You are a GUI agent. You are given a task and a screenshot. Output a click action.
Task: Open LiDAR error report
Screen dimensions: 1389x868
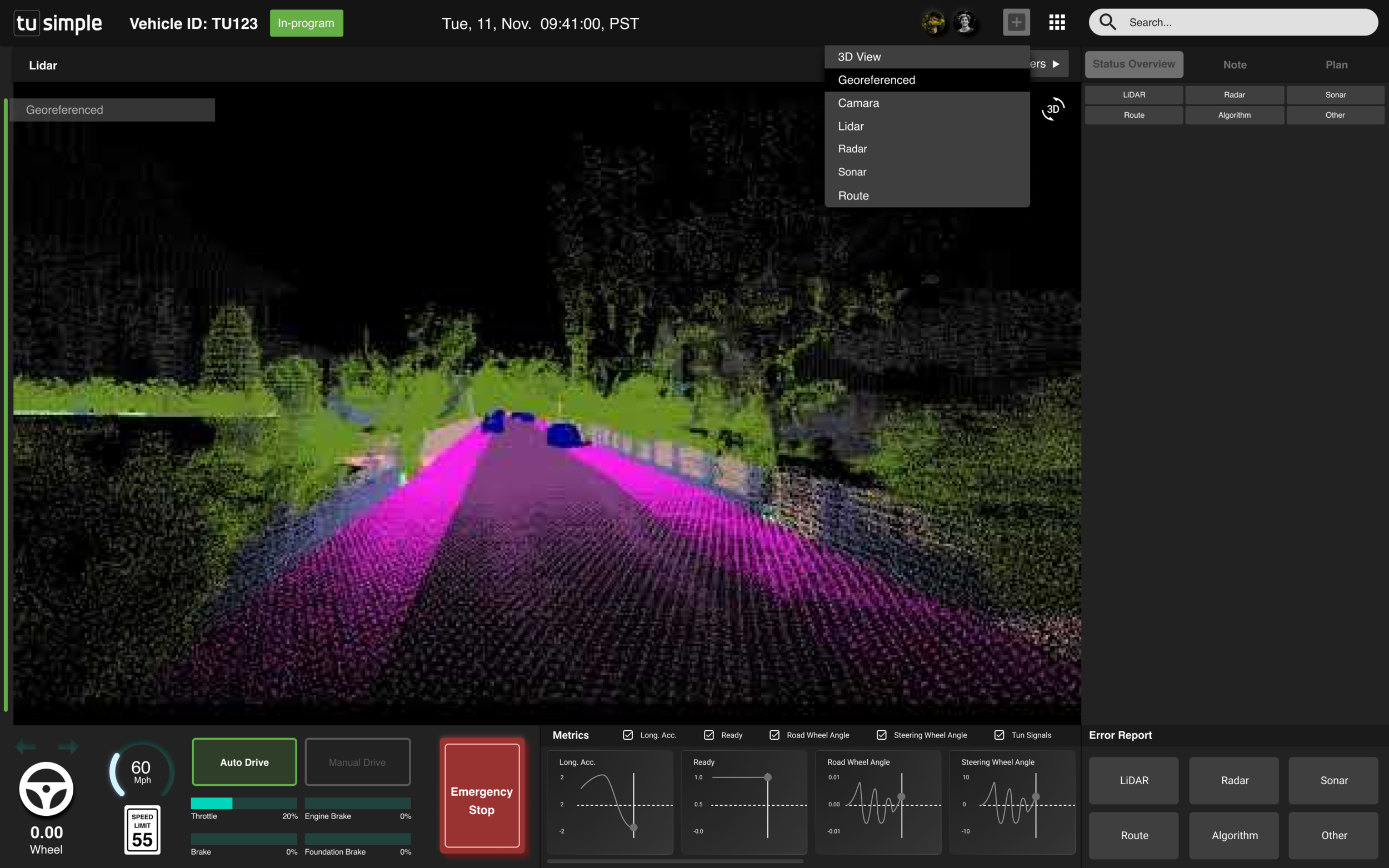[x=1133, y=780]
